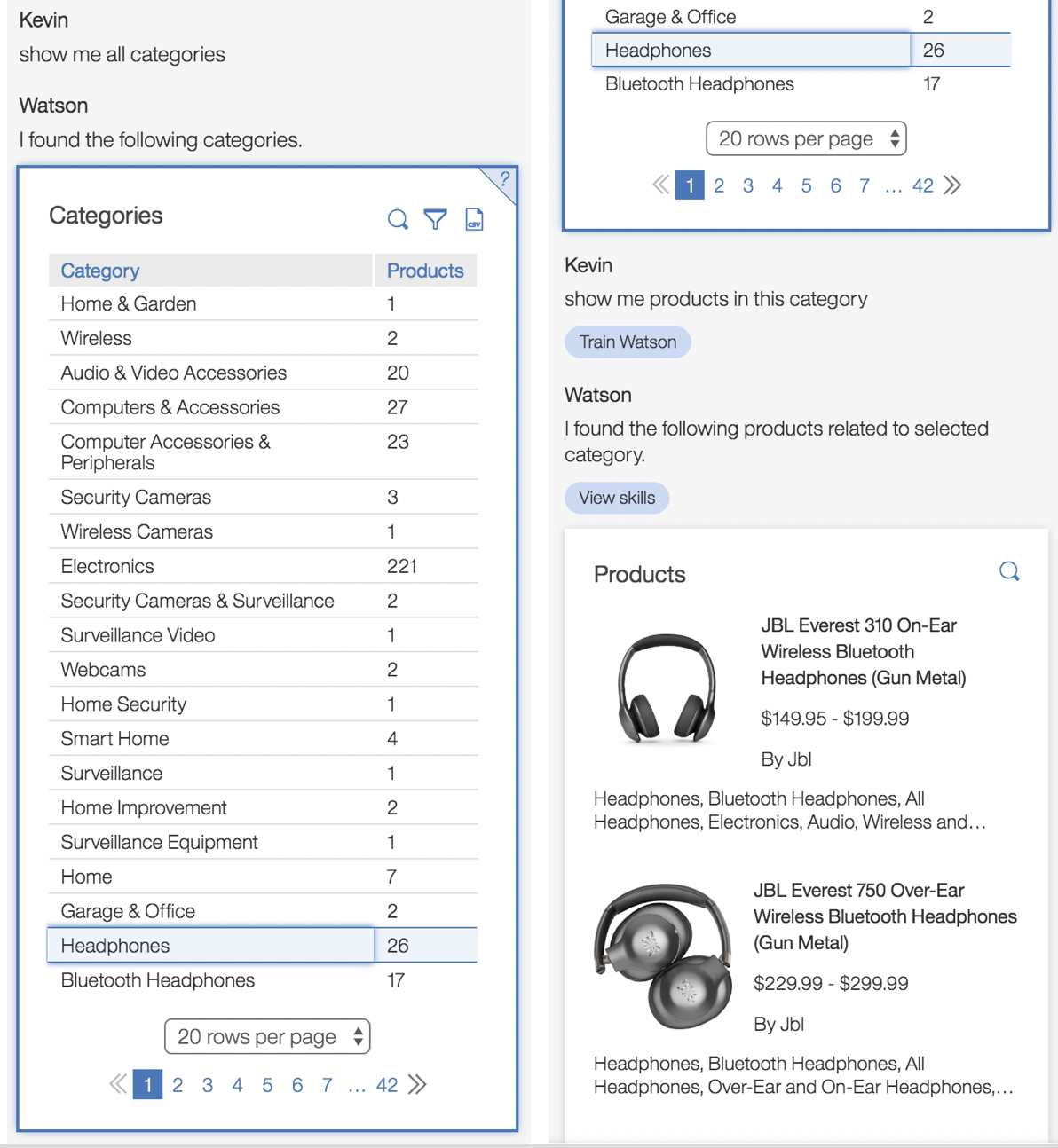Go to page 7 in left pagination
This screenshot has width=1058, height=1148.
point(327,1085)
